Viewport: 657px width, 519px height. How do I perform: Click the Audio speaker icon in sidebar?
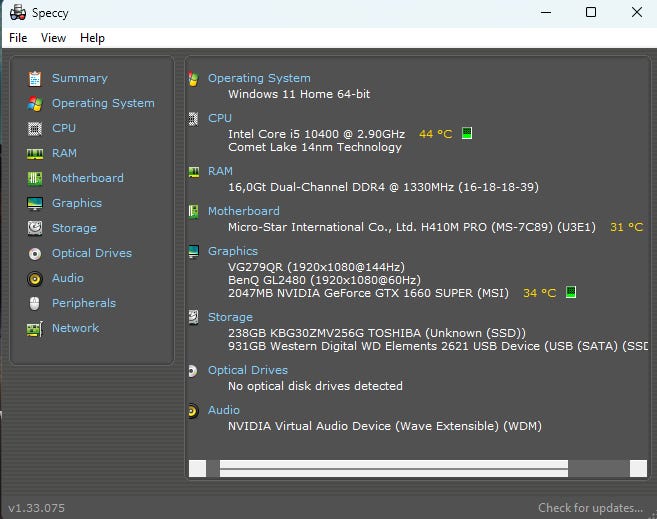coord(35,279)
